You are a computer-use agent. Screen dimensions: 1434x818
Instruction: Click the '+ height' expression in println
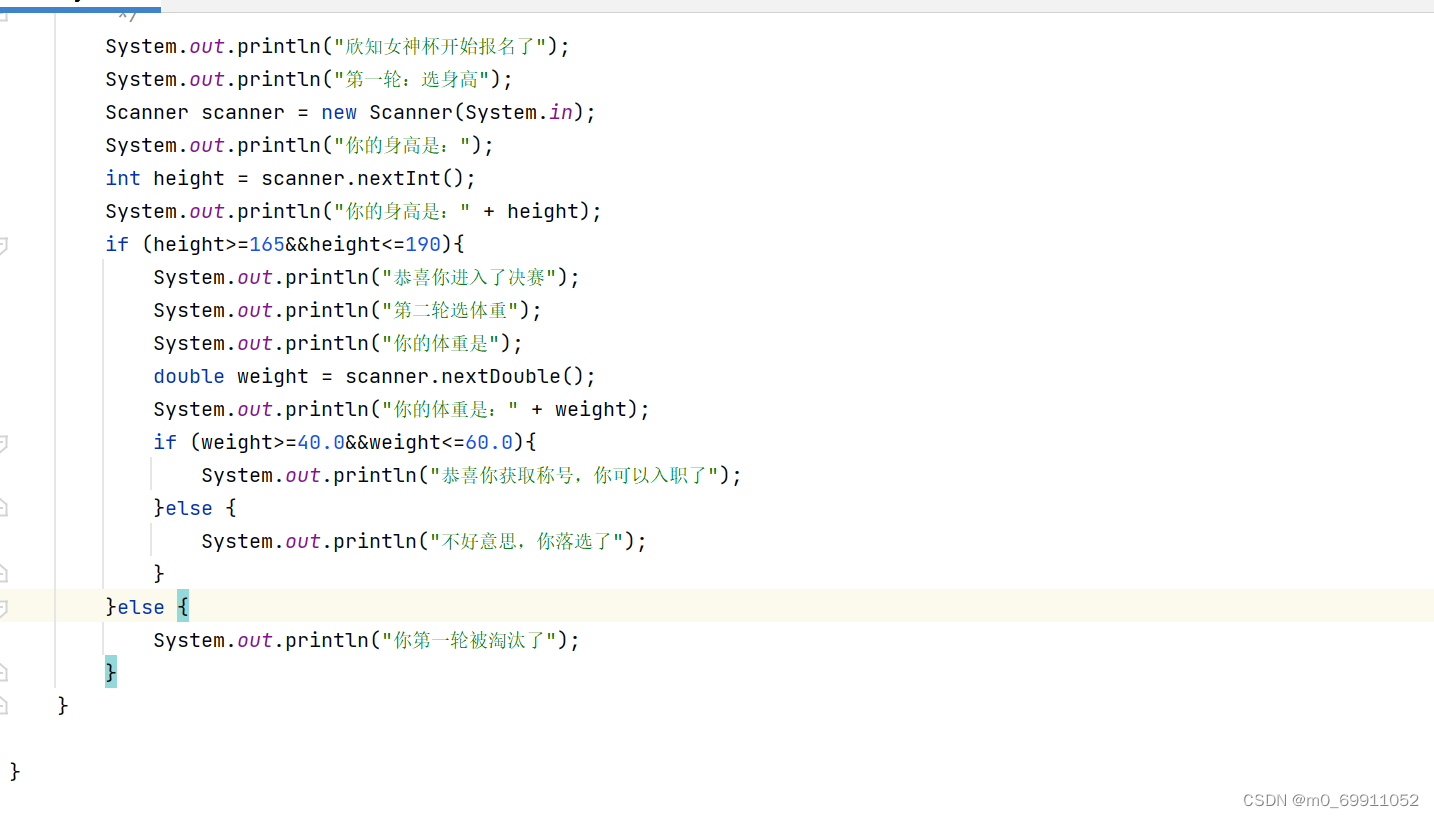[531, 211]
